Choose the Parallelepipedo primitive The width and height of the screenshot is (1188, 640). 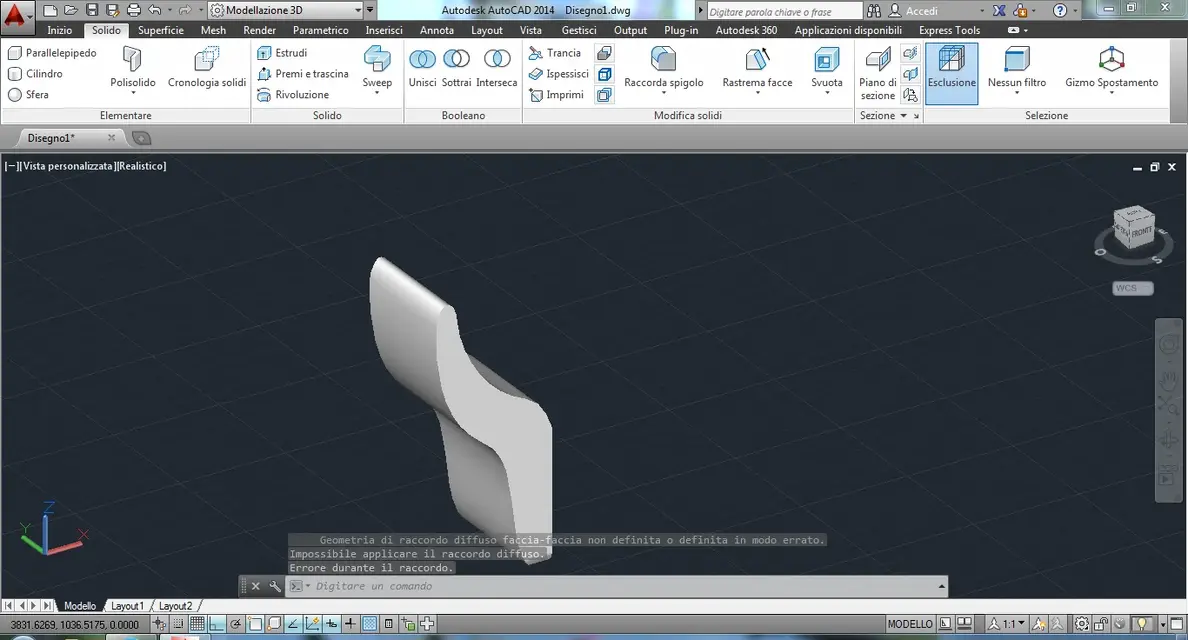pos(52,53)
